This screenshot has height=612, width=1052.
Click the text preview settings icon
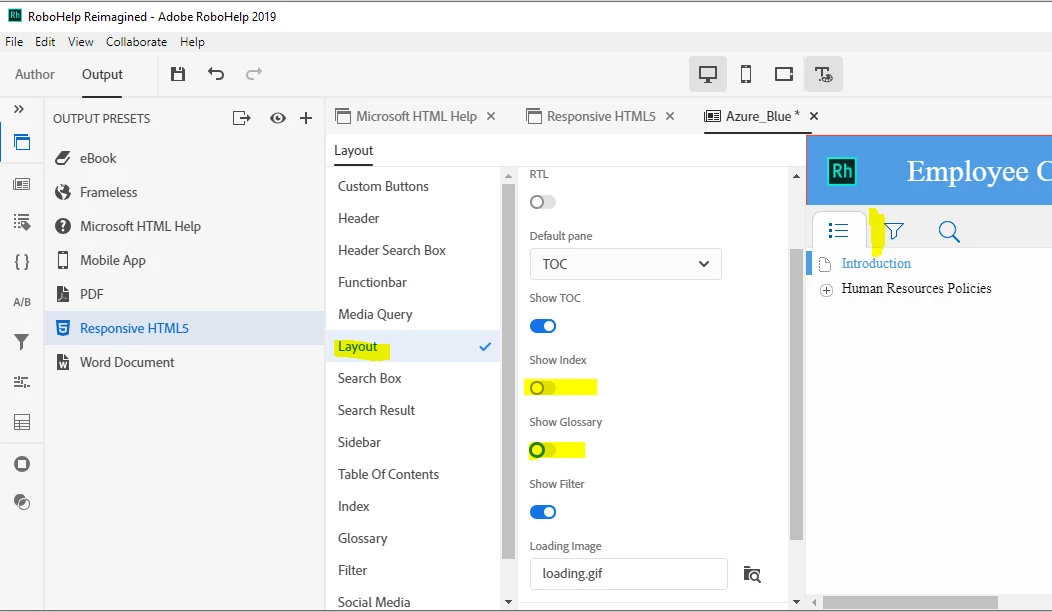824,74
